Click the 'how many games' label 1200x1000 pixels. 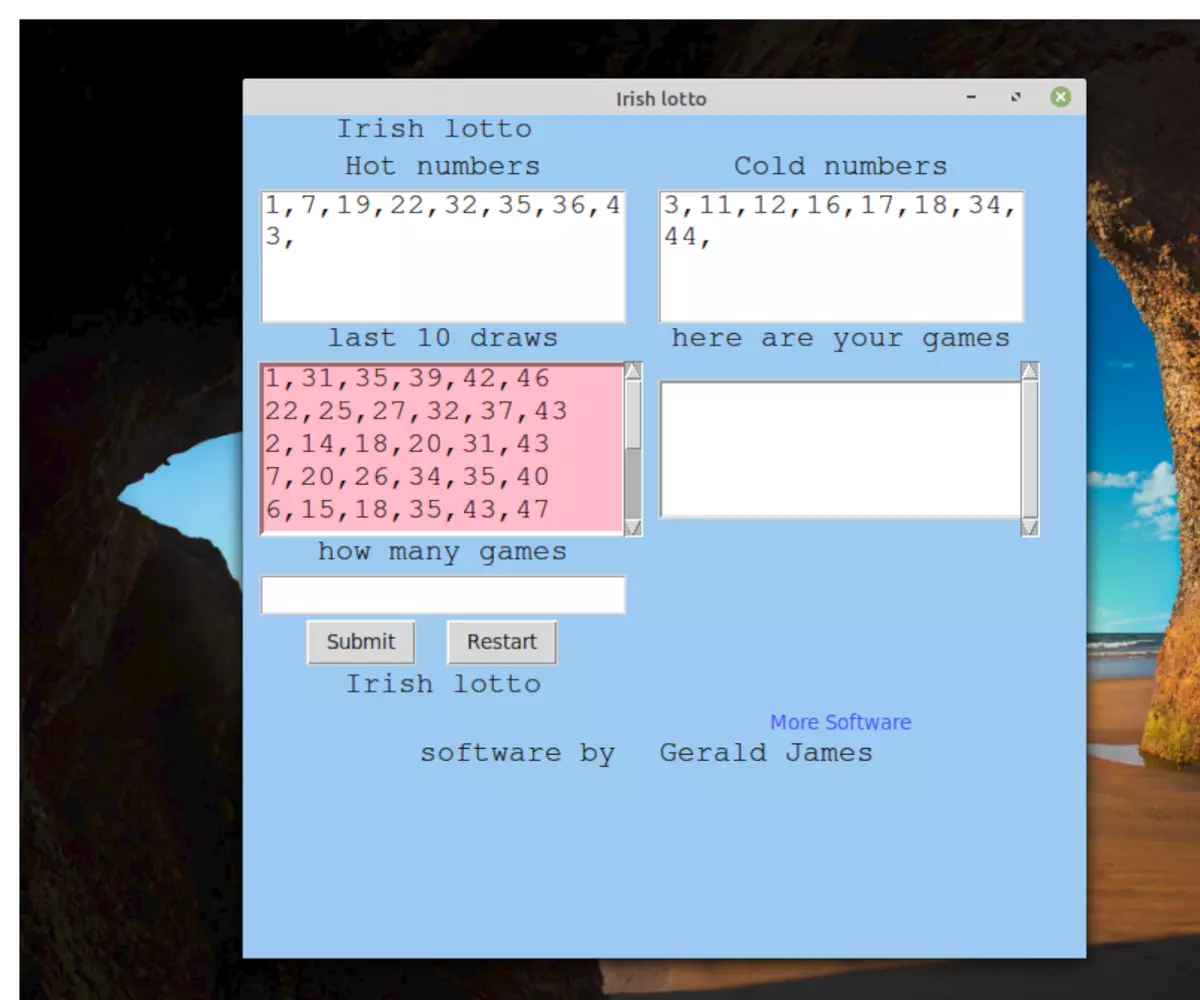(x=442, y=552)
